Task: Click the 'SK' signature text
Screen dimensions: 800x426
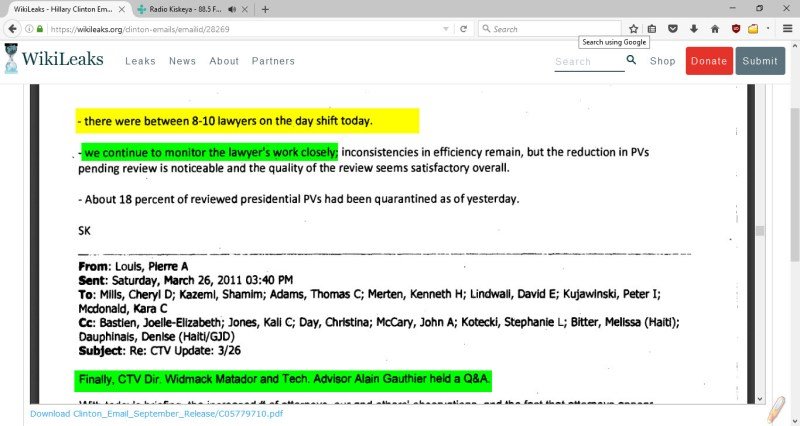Action: coord(84,231)
